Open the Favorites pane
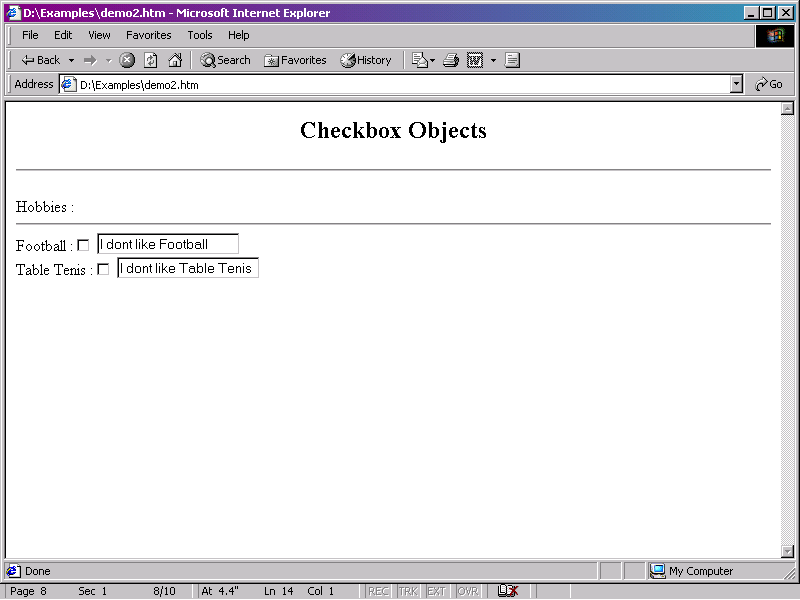The width and height of the screenshot is (800, 600). tap(295, 60)
